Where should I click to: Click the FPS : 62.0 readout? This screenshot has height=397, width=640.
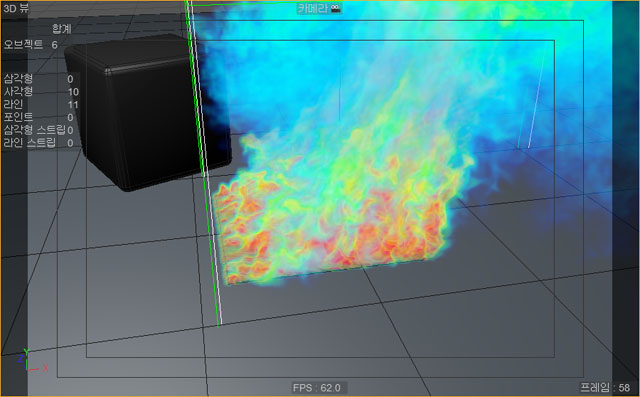317,388
